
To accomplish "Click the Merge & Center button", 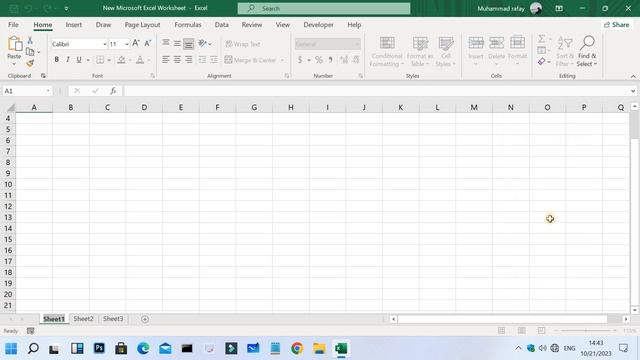I will pyautogui.click(x=250, y=60).
